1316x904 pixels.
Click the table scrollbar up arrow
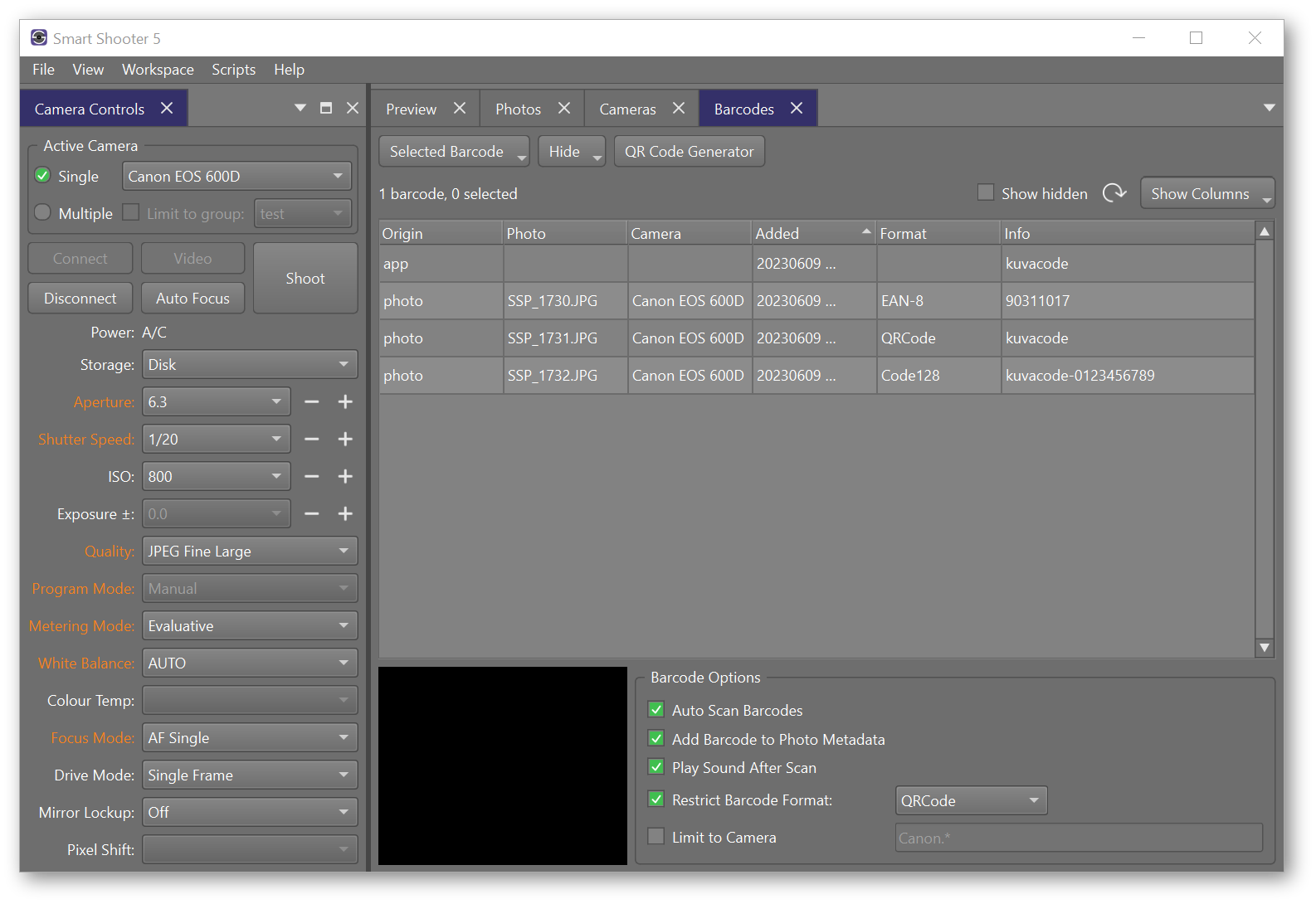[x=1265, y=232]
